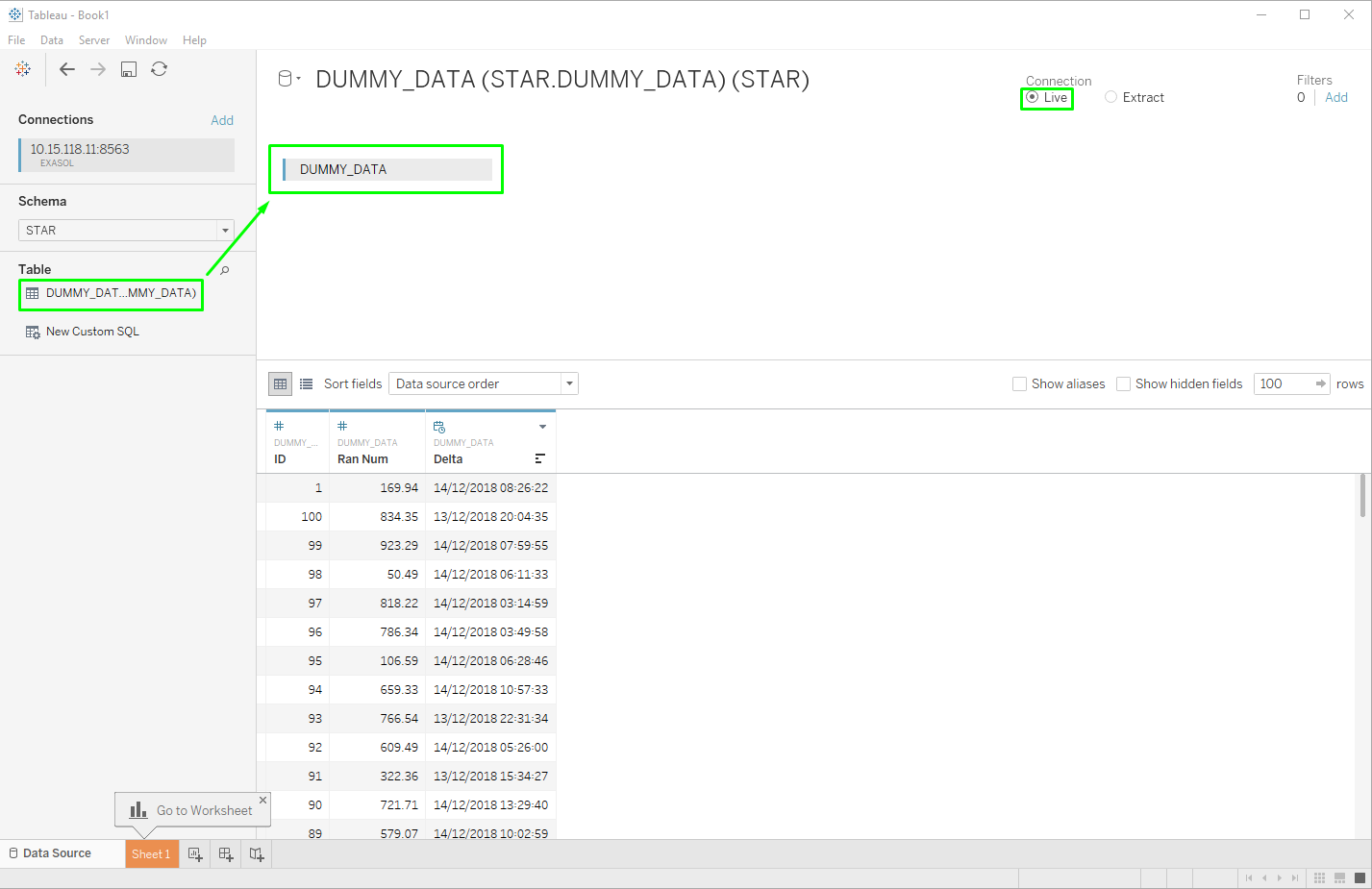Click the rows count input field
Screen dimensions: 1372x889
coord(1284,384)
